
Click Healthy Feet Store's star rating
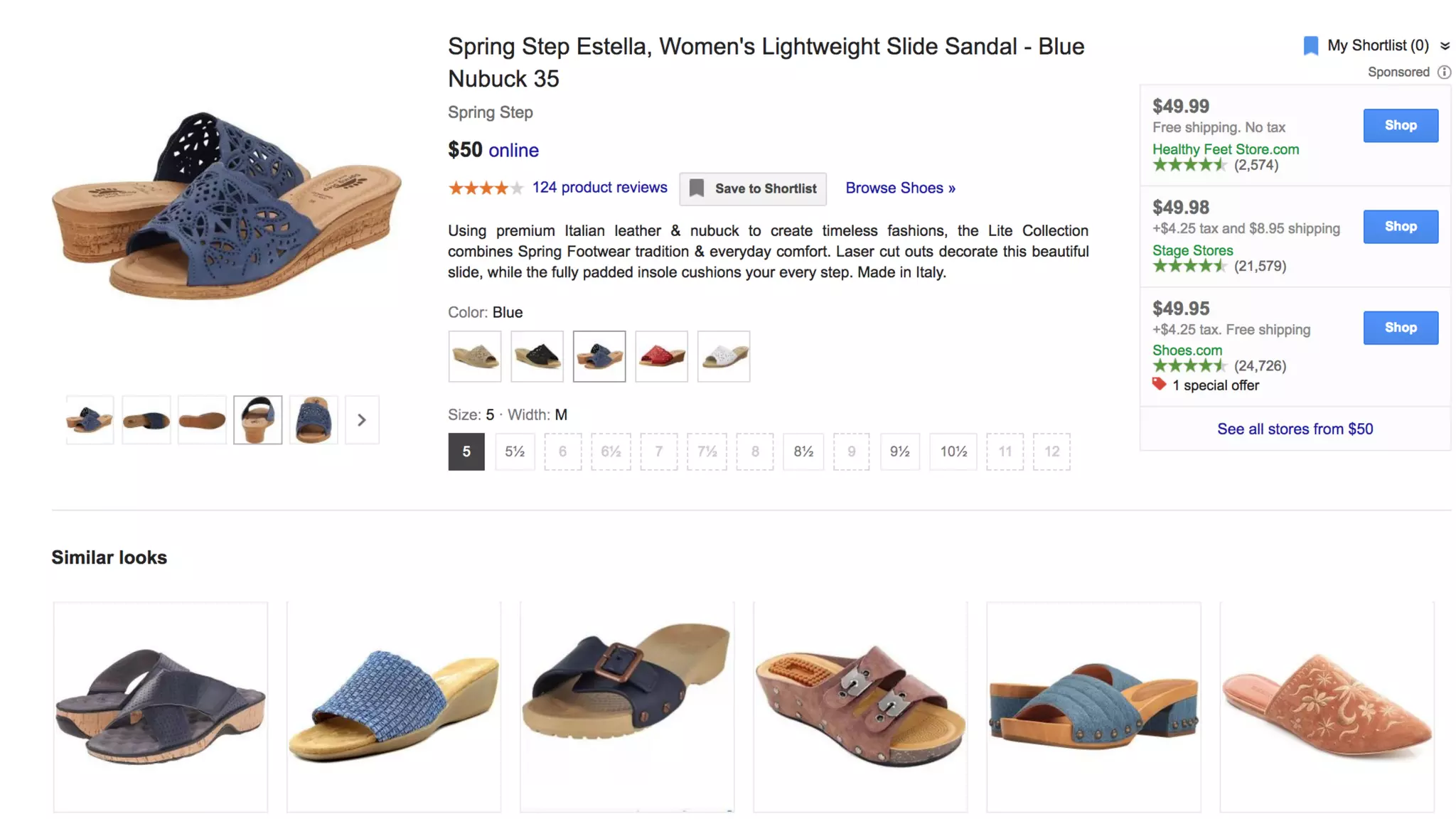pyautogui.click(x=1189, y=165)
